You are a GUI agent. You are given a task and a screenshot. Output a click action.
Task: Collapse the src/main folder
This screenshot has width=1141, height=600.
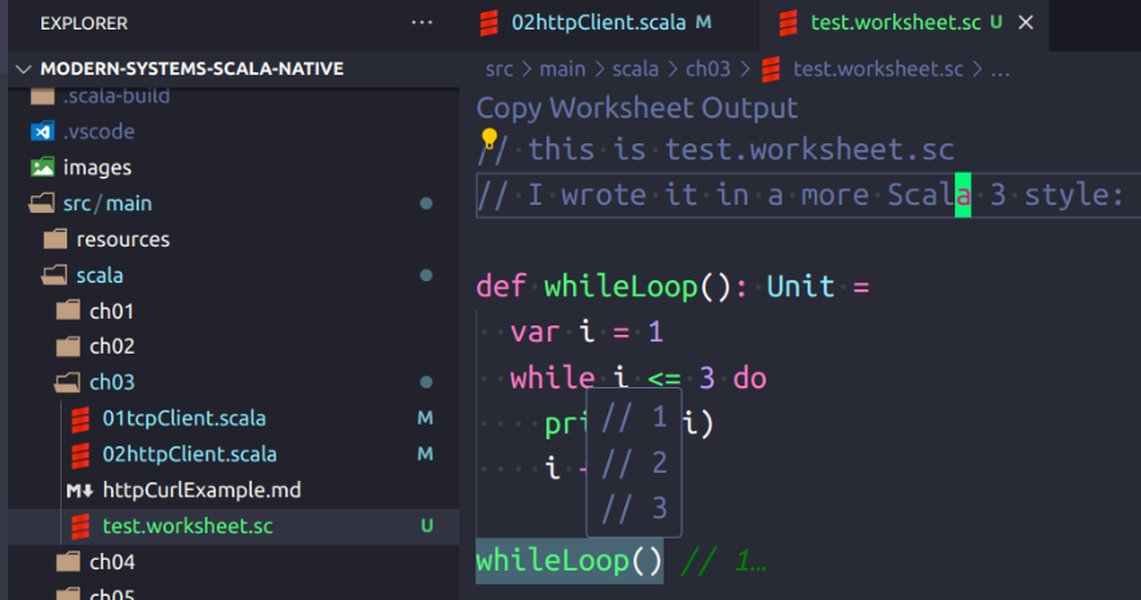[107, 204]
